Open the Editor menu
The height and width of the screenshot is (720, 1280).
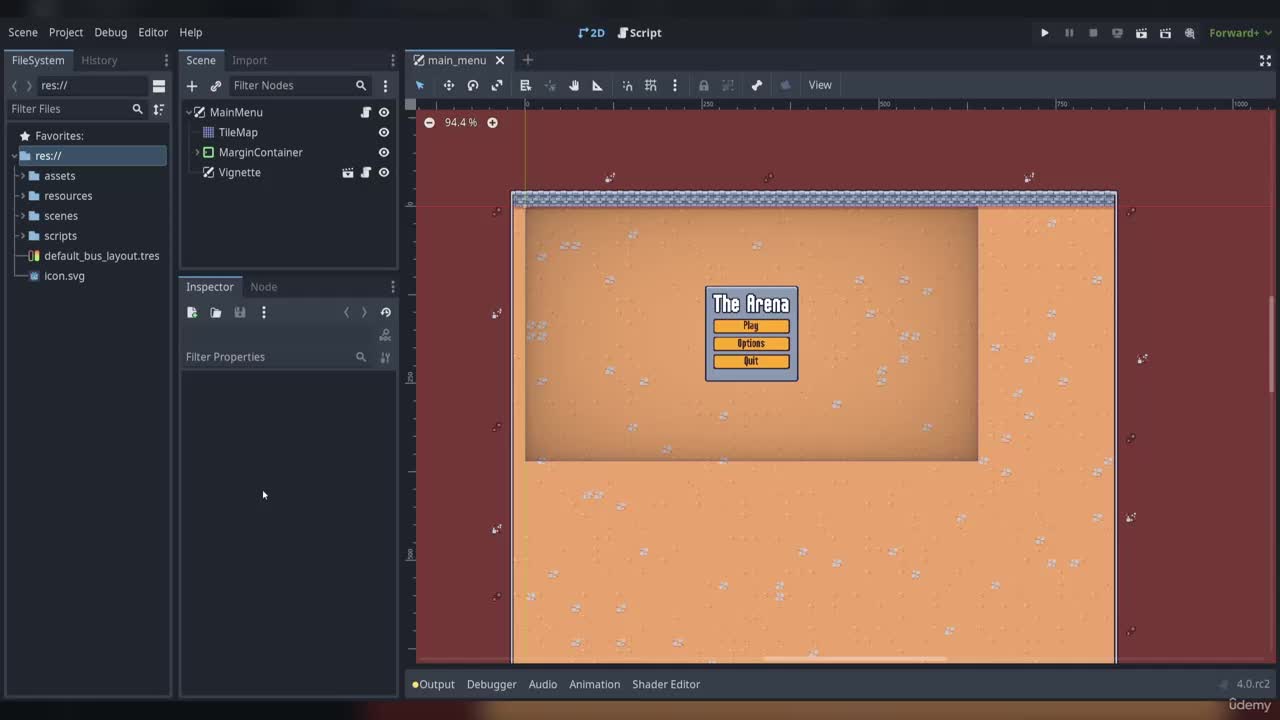(x=153, y=32)
